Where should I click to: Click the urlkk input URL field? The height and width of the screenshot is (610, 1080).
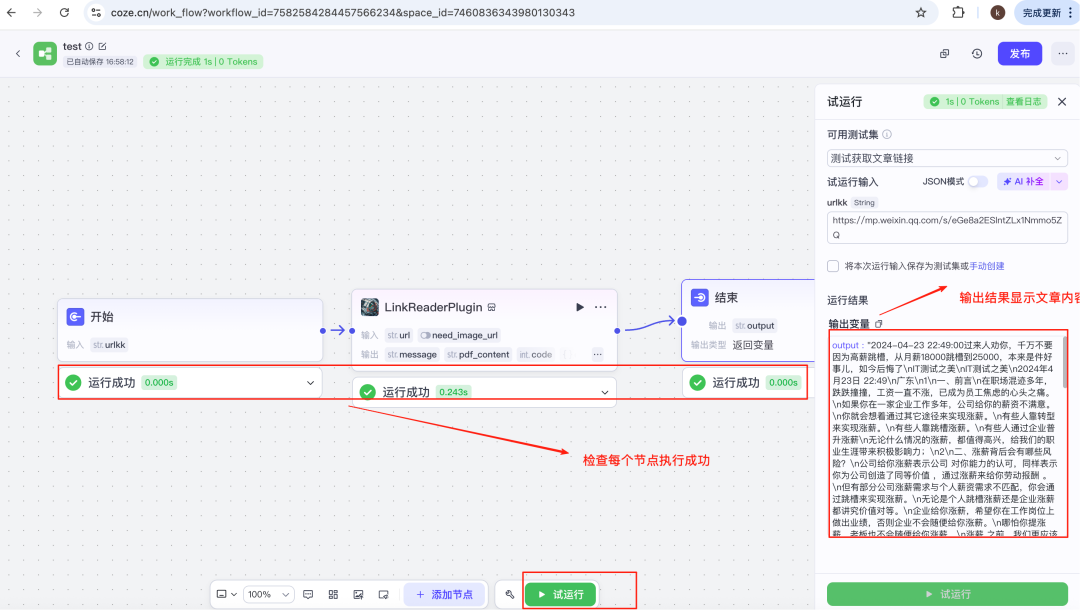947,227
